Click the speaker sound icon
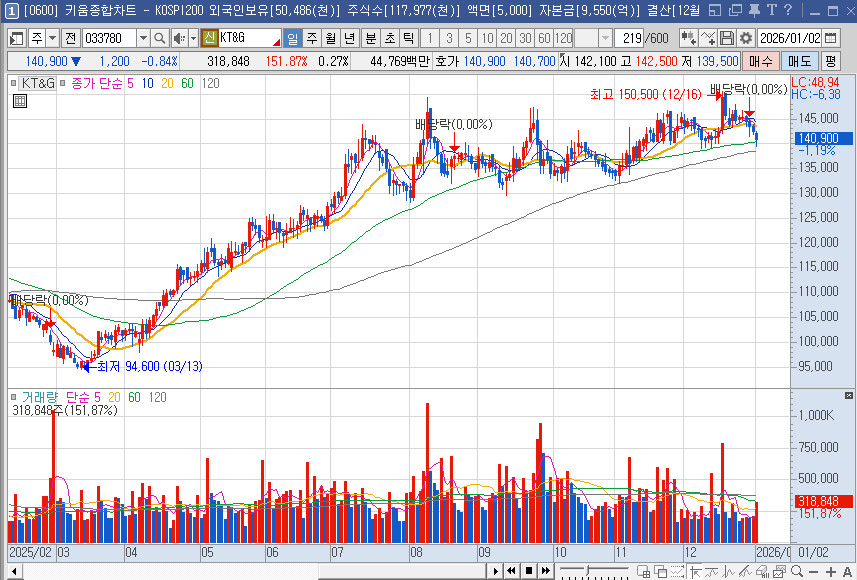This screenshot has height=580, width=857. [179, 38]
